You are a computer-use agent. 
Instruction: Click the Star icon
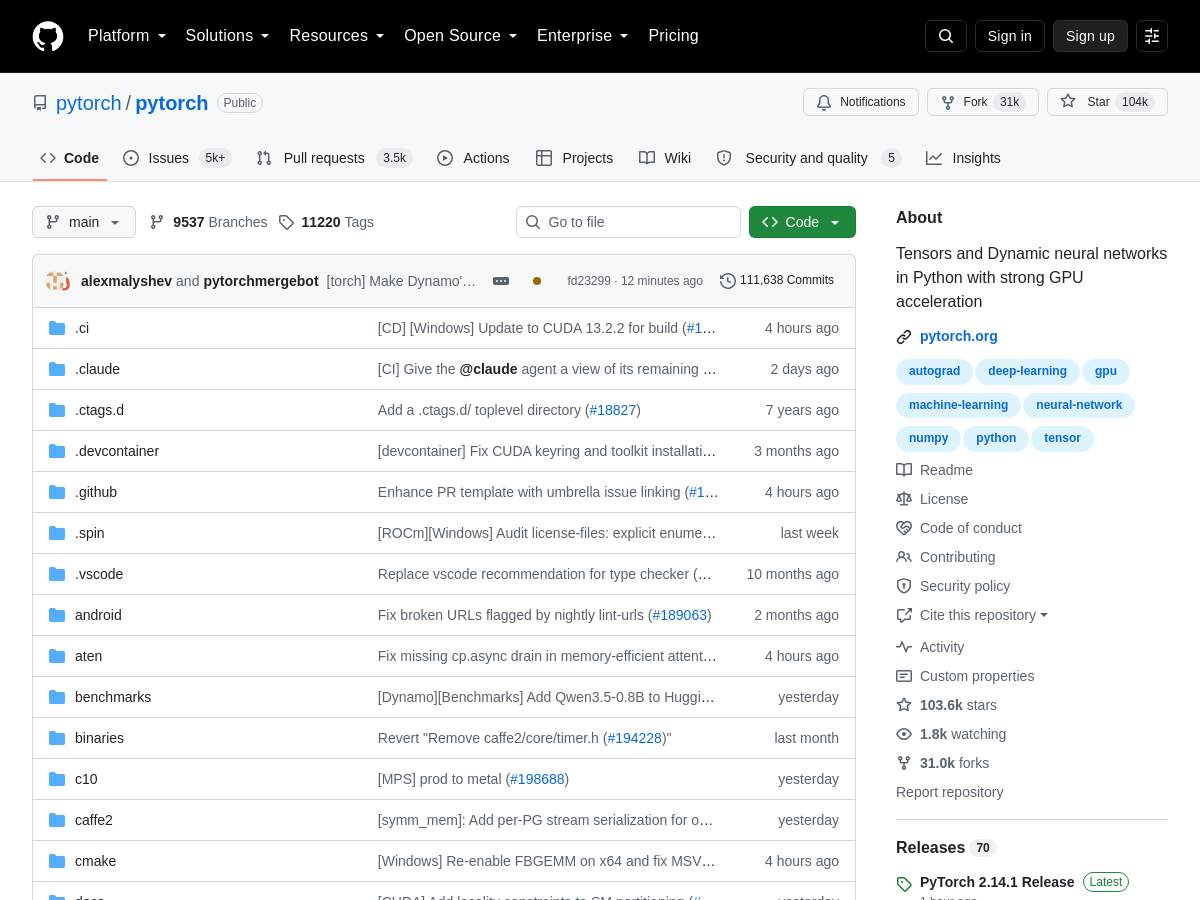(x=1068, y=101)
